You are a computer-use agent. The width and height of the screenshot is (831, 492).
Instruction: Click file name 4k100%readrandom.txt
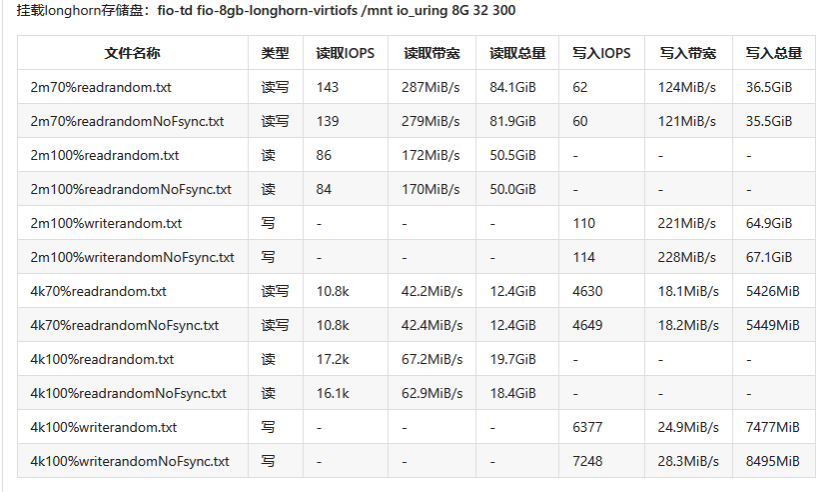(102, 359)
